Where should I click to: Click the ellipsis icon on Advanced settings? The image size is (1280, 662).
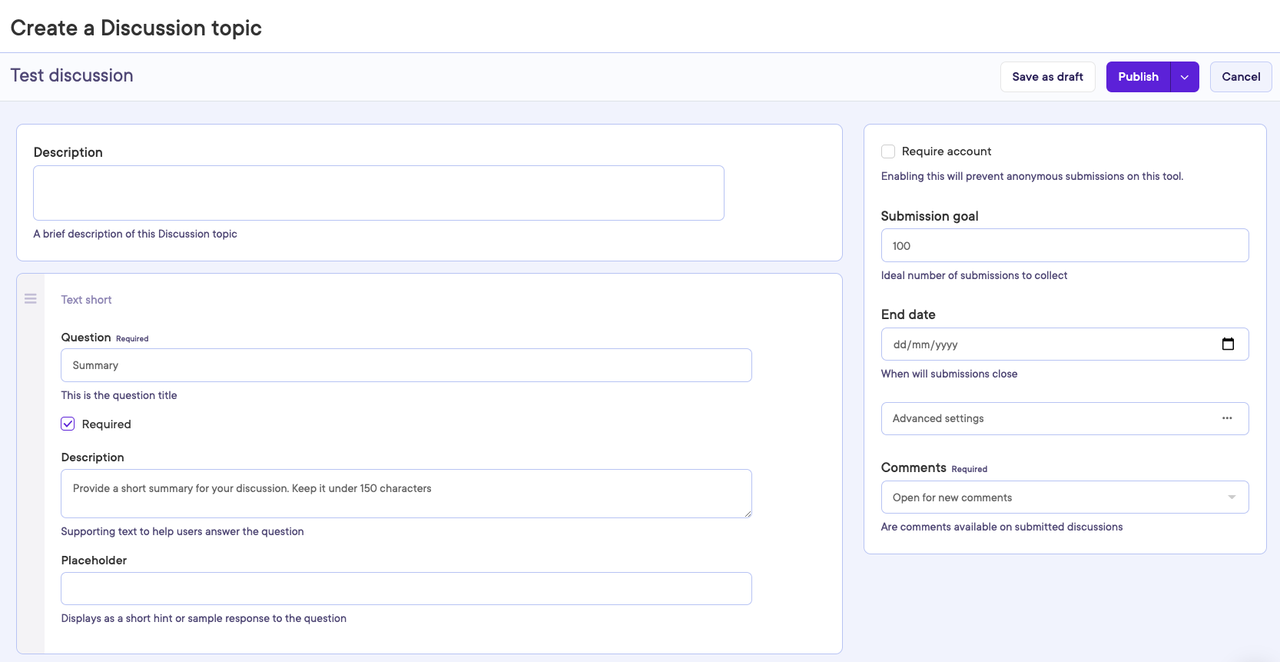tap(1227, 417)
